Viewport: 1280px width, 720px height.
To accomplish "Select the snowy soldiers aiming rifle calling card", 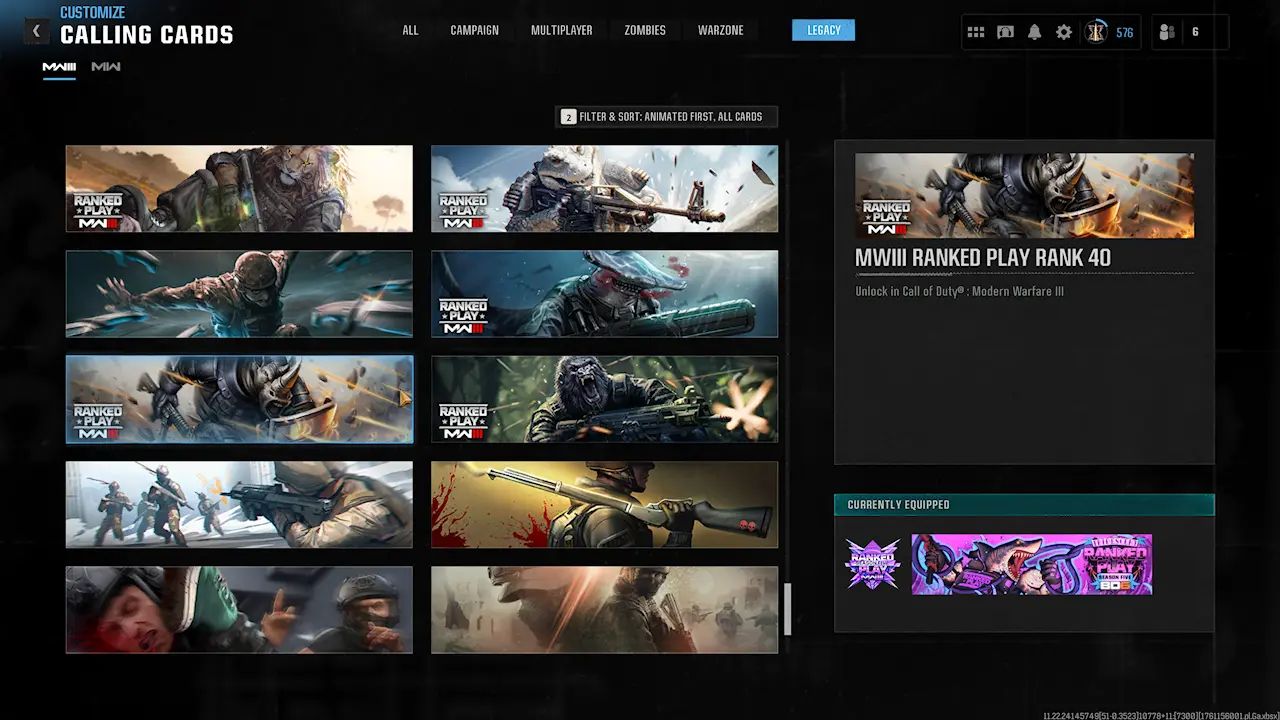I will pyautogui.click(x=239, y=505).
